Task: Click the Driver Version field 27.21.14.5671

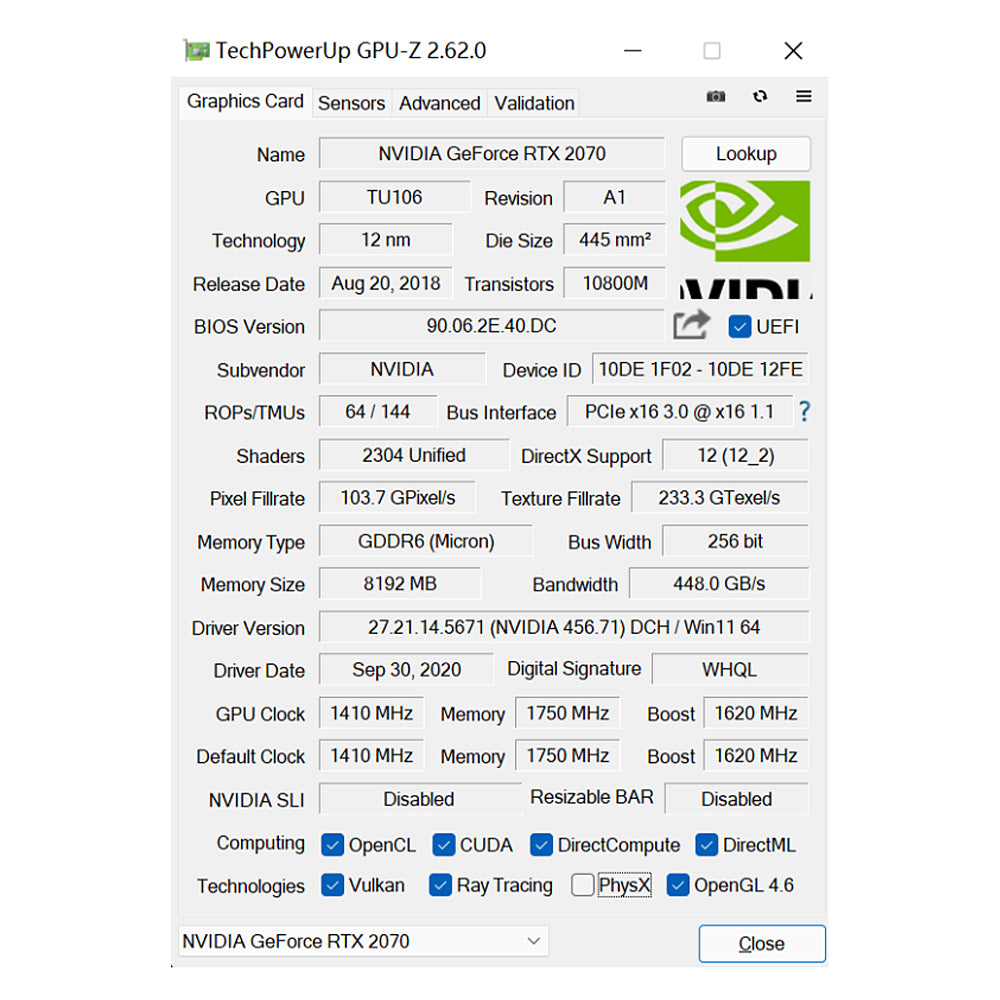Action: tap(564, 628)
